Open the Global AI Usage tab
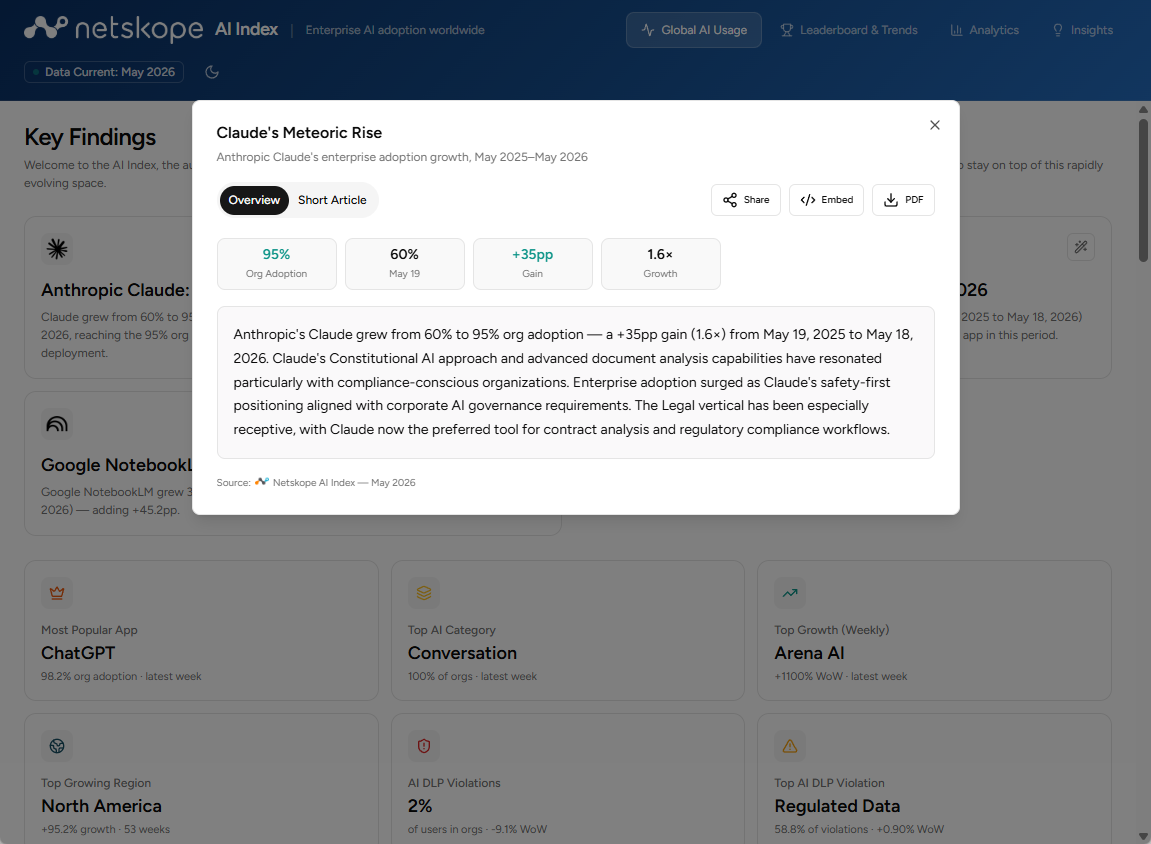 (x=694, y=30)
